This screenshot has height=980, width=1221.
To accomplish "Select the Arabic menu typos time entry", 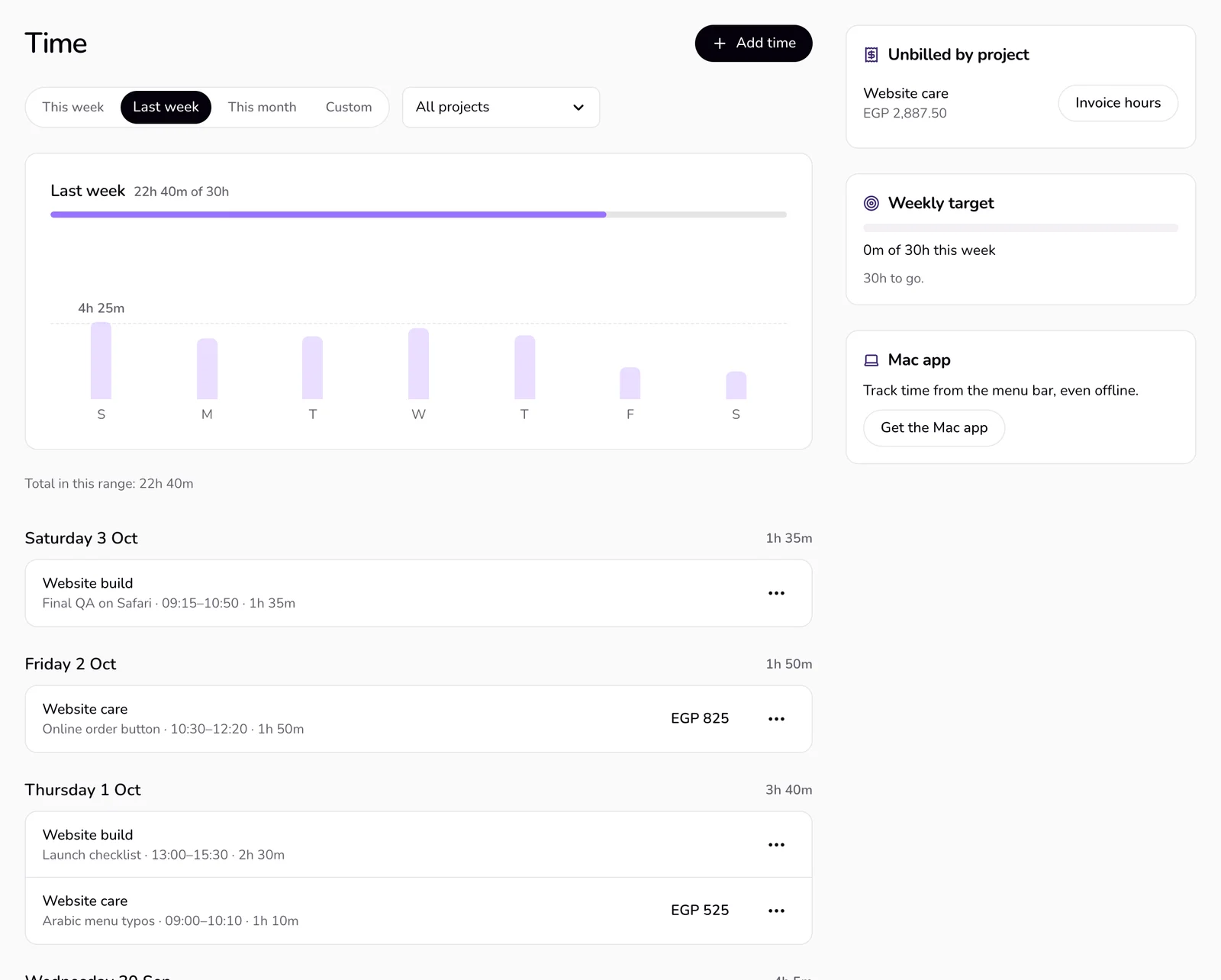I will [418, 911].
